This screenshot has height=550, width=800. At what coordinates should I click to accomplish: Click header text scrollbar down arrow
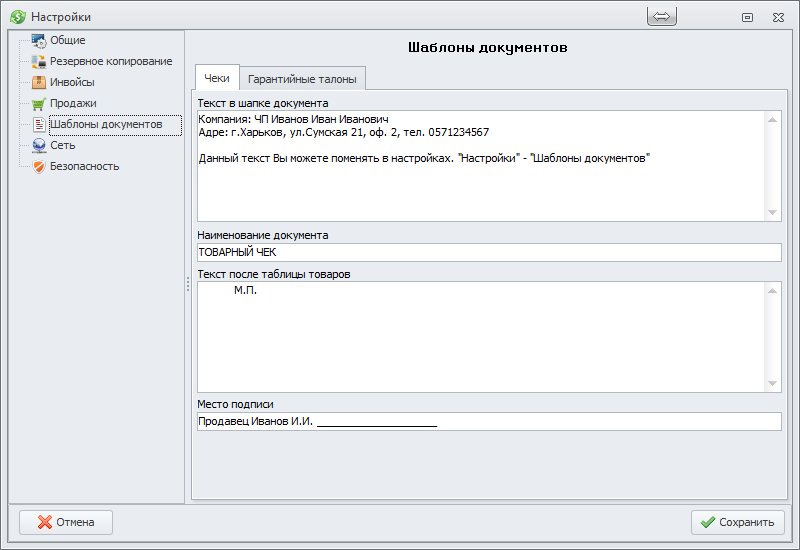[x=773, y=212]
